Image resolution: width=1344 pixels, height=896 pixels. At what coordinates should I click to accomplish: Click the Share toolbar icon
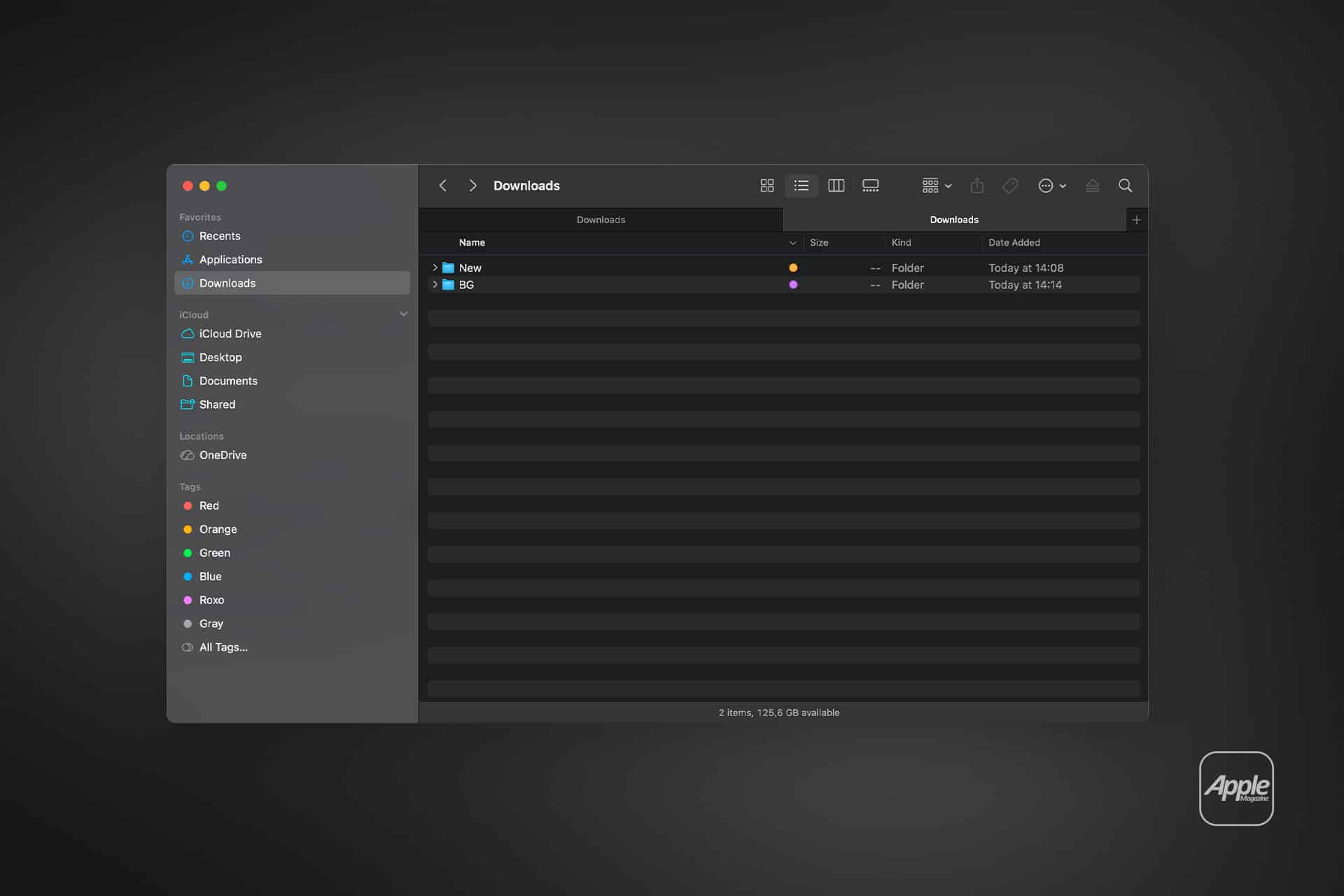pyautogui.click(x=977, y=185)
